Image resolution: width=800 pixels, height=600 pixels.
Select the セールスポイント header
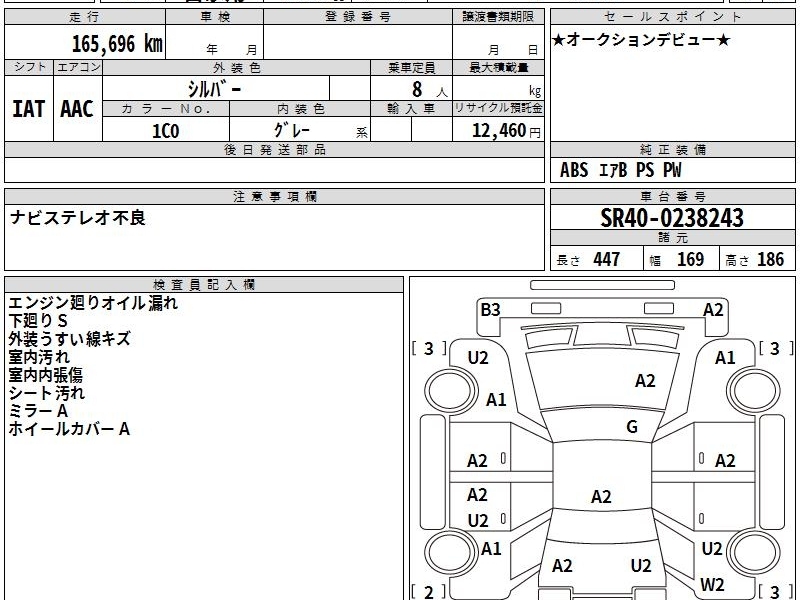[672, 17]
